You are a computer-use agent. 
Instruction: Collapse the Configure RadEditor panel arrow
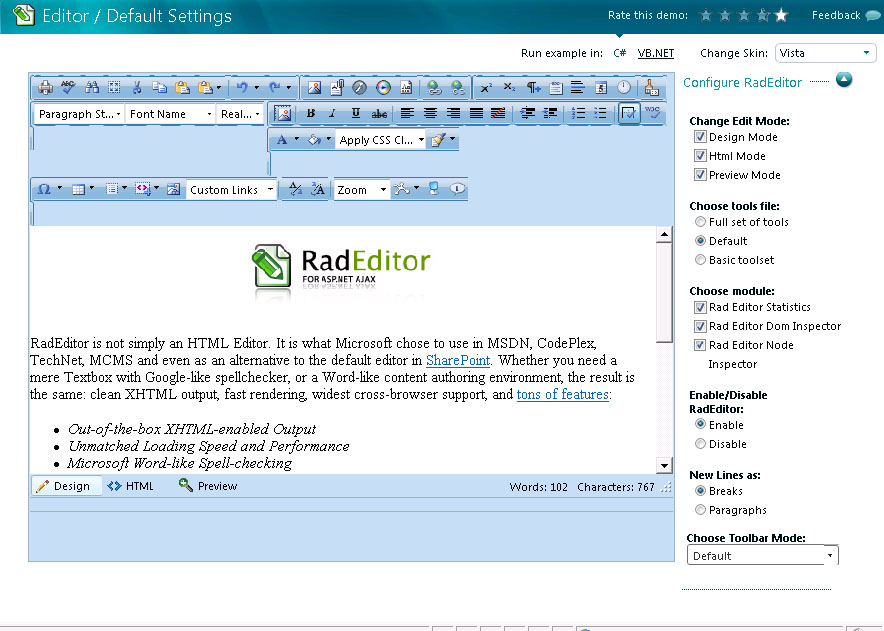tap(843, 80)
